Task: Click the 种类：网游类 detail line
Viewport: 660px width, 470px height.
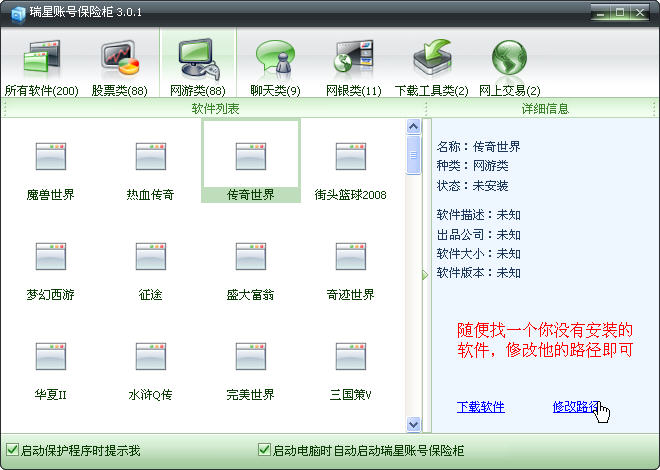Action: 472,166
